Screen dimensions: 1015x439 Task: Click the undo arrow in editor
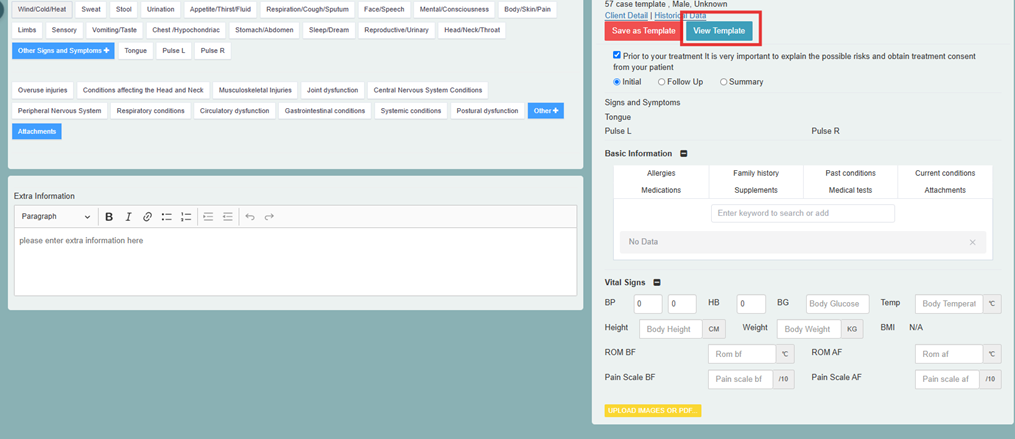(x=250, y=217)
